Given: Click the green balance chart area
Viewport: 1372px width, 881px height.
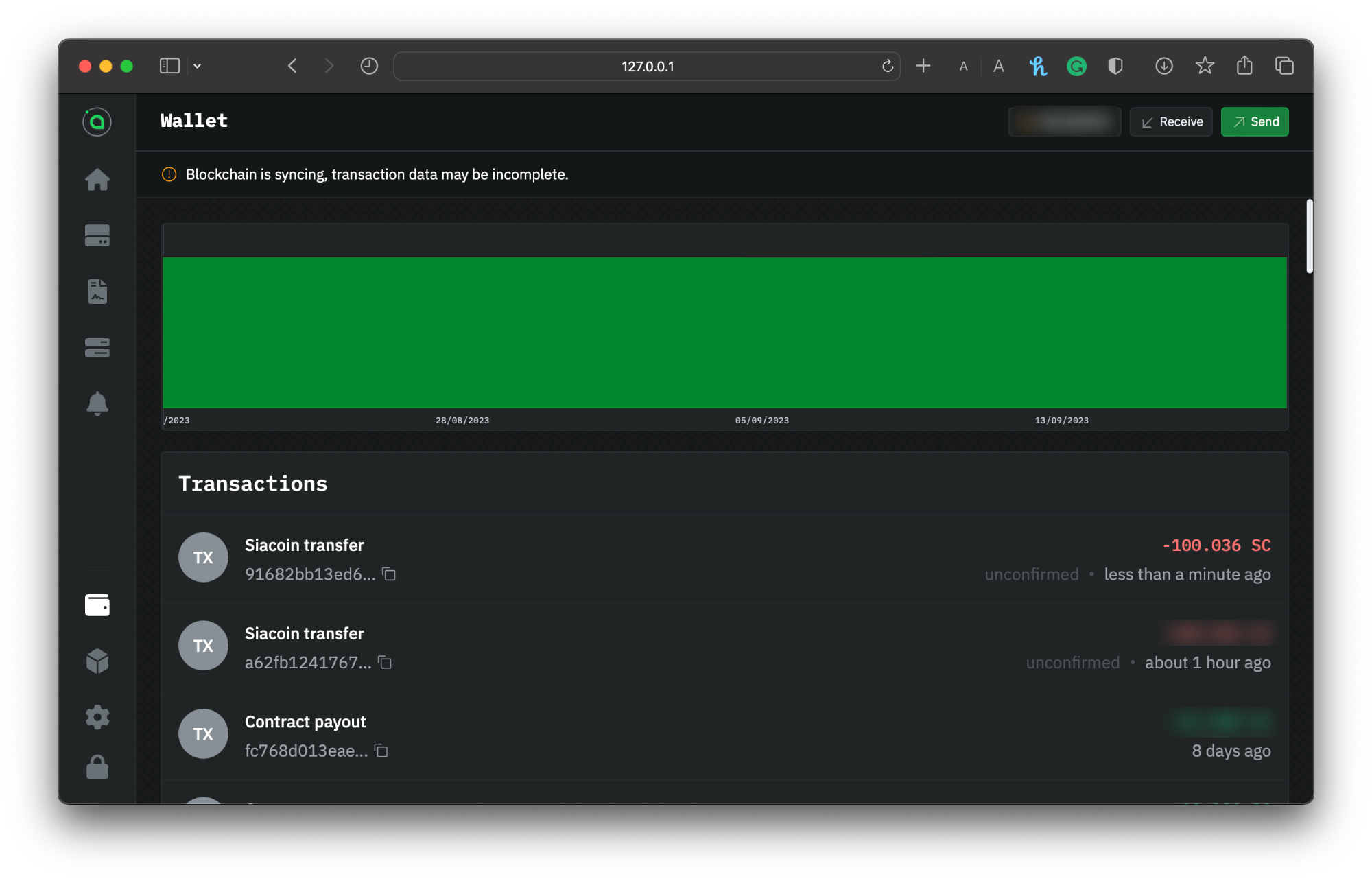Looking at the screenshot, I should coord(724,333).
